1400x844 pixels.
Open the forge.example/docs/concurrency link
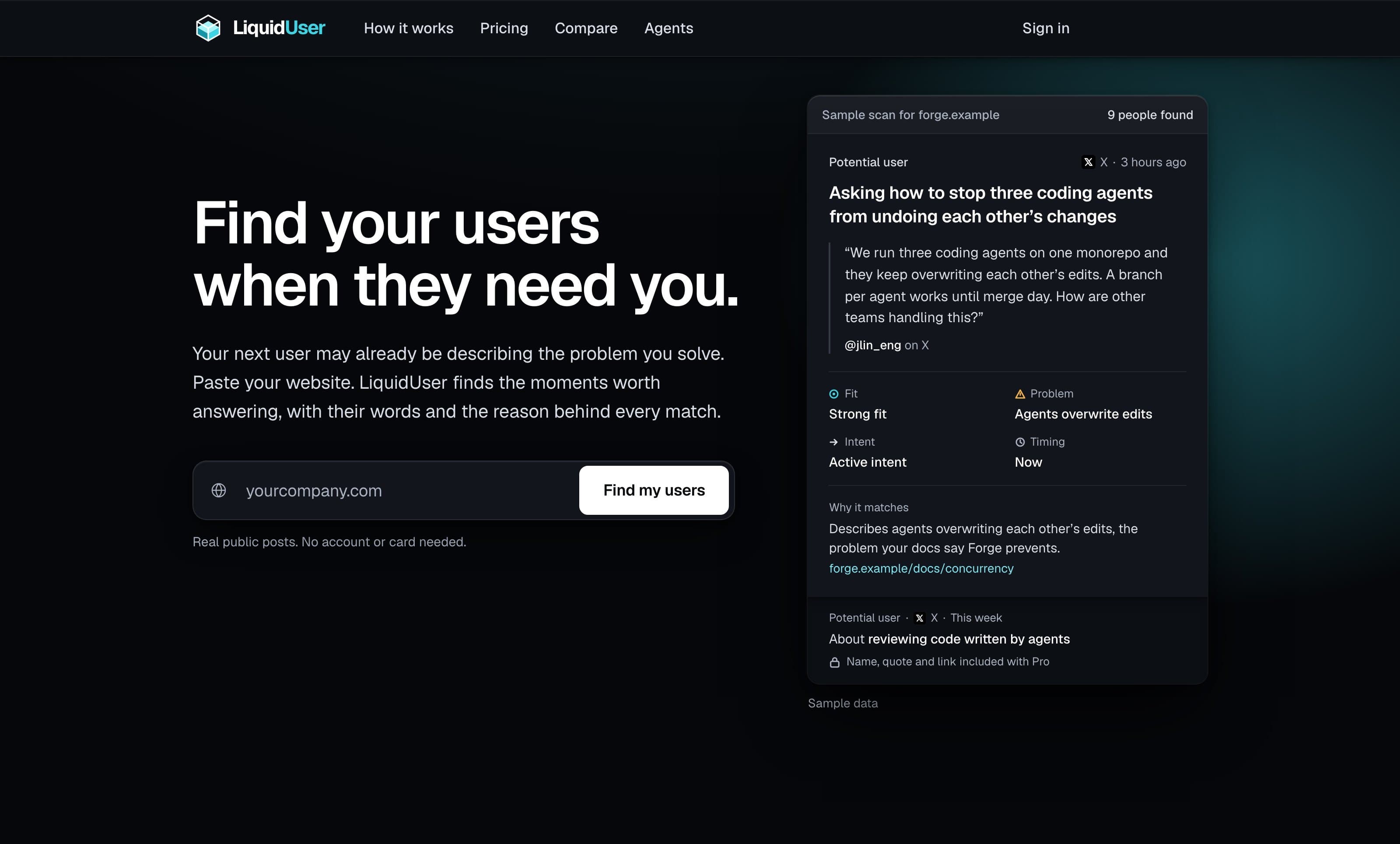pyautogui.click(x=921, y=568)
